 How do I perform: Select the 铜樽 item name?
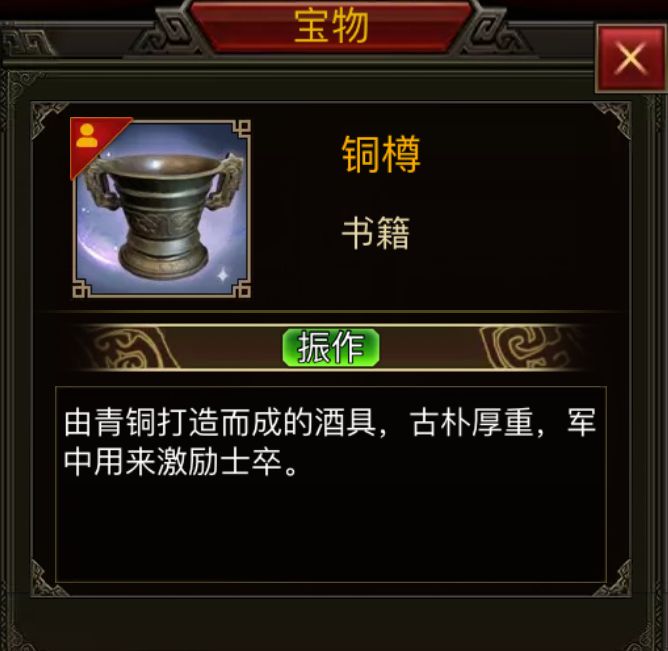coord(381,154)
